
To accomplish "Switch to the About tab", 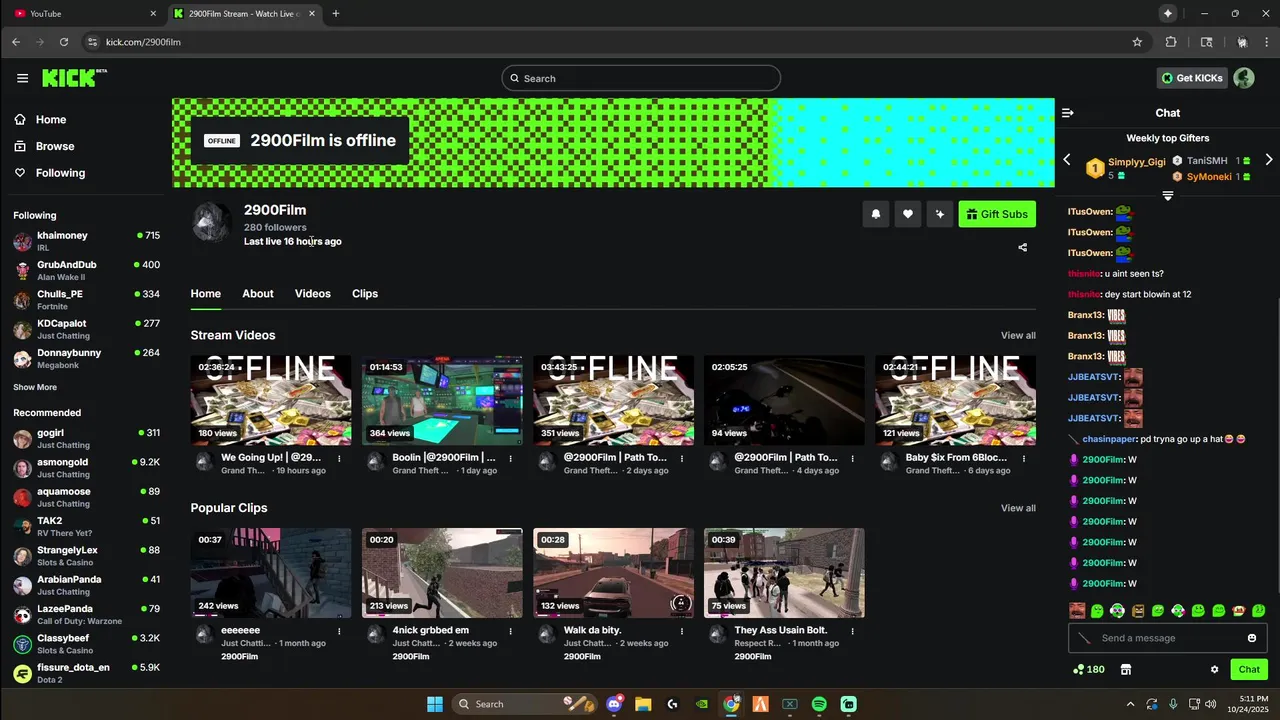I will pos(258,294).
